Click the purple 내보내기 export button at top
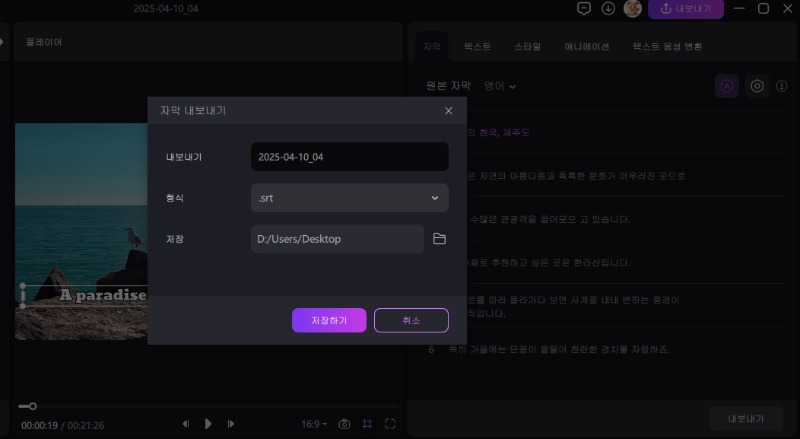The width and height of the screenshot is (800, 439). pyautogui.click(x=686, y=9)
